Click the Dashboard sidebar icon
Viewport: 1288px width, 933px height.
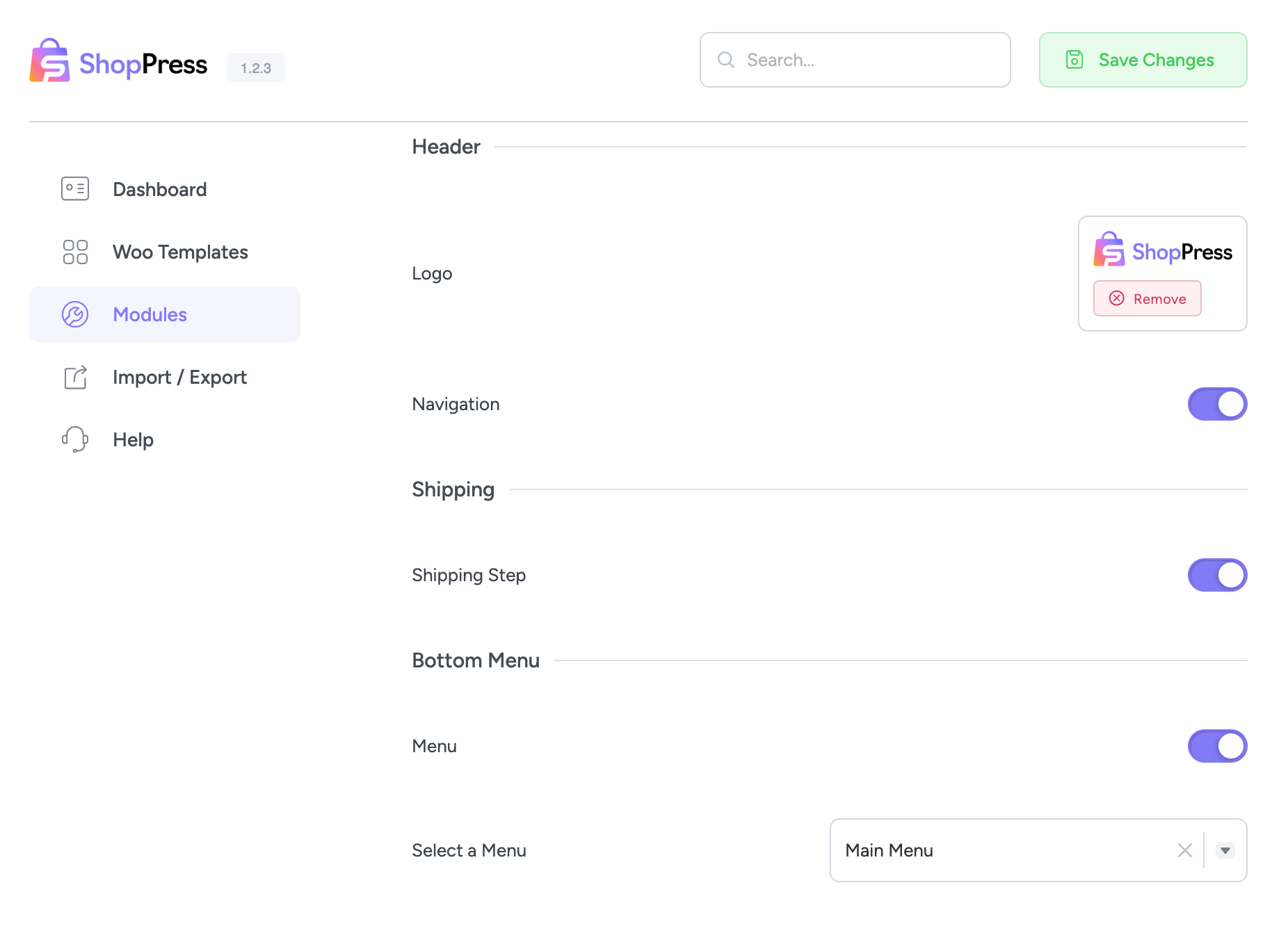pyautogui.click(x=75, y=189)
